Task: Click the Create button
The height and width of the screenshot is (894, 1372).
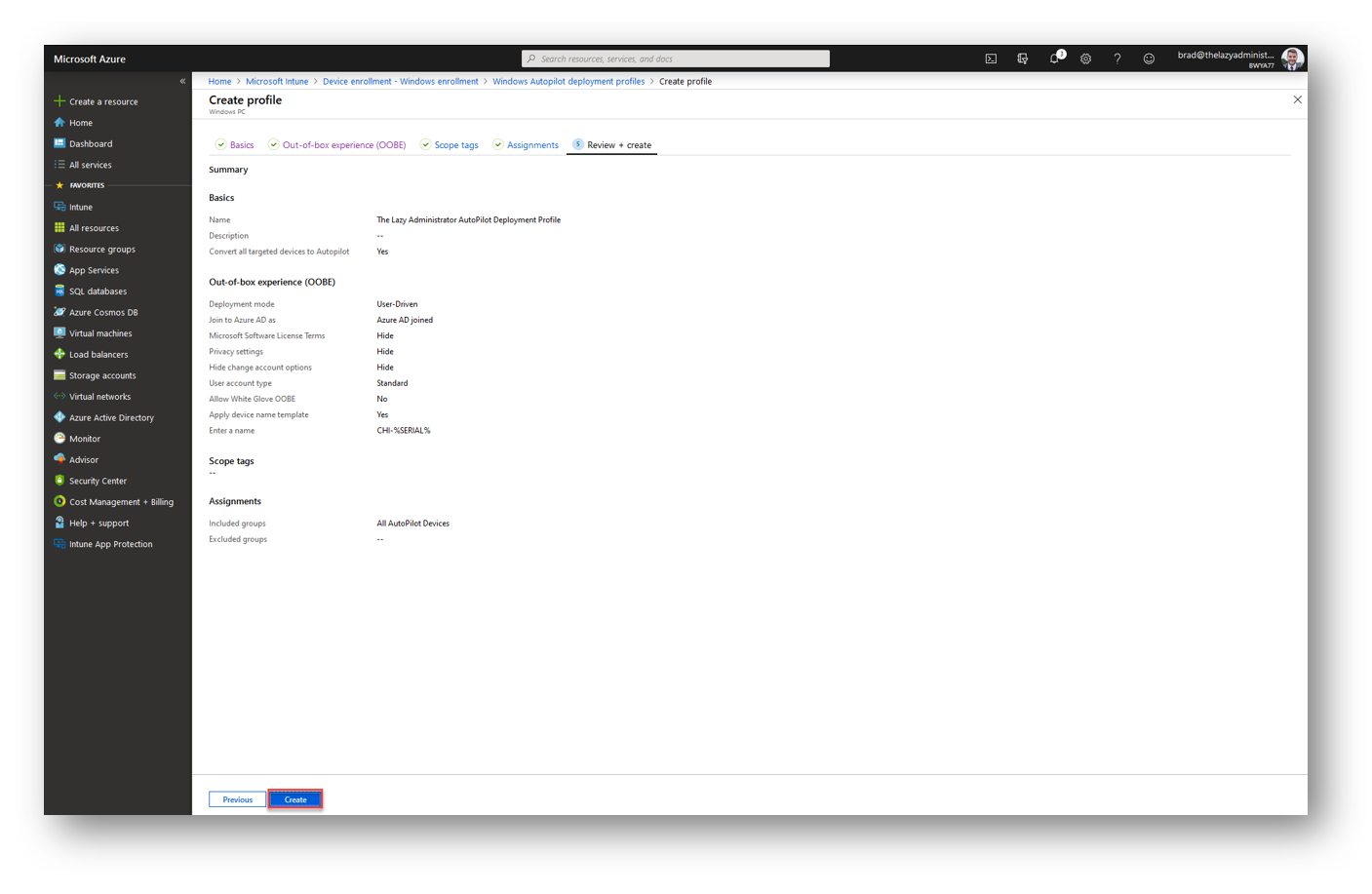Action: pos(295,799)
